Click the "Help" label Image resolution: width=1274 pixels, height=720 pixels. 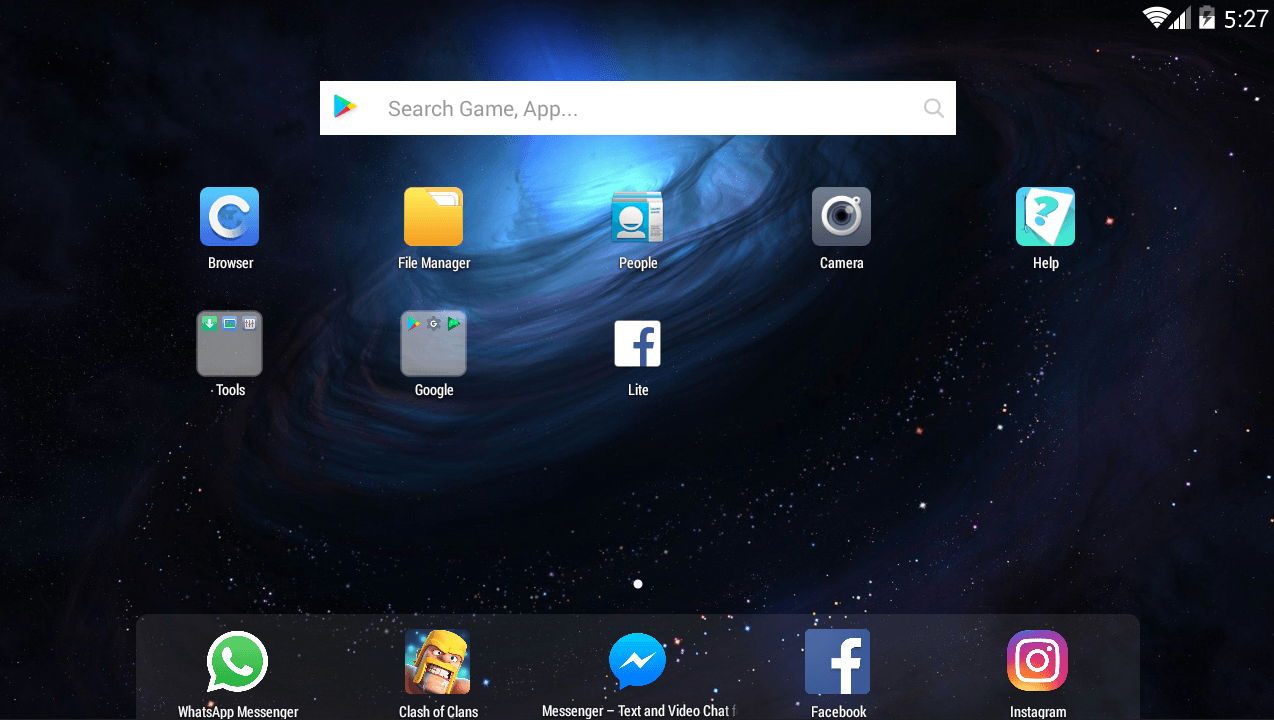(x=1046, y=263)
